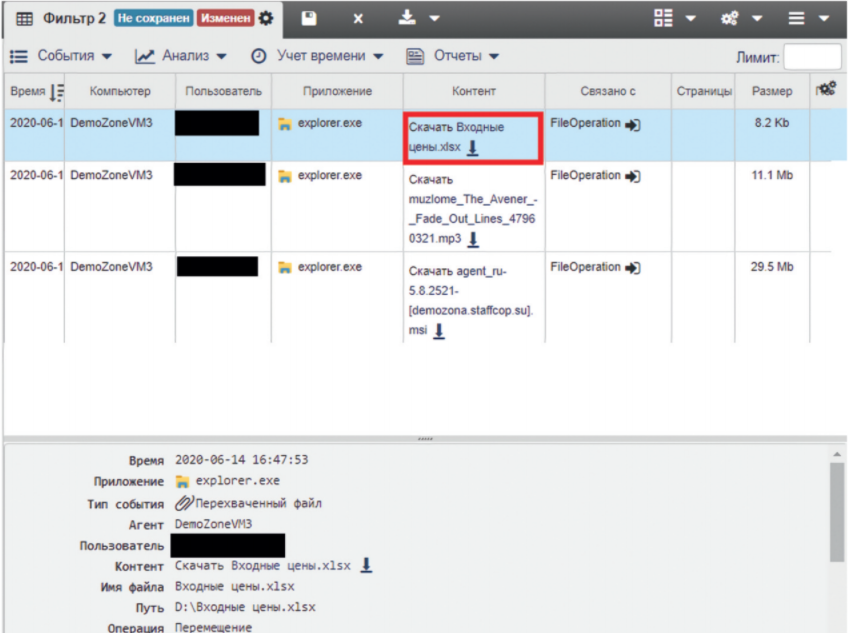Click the Лимит input field
Image resolution: width=848 pixels, height=633 pixels.
tap(812, 57)
